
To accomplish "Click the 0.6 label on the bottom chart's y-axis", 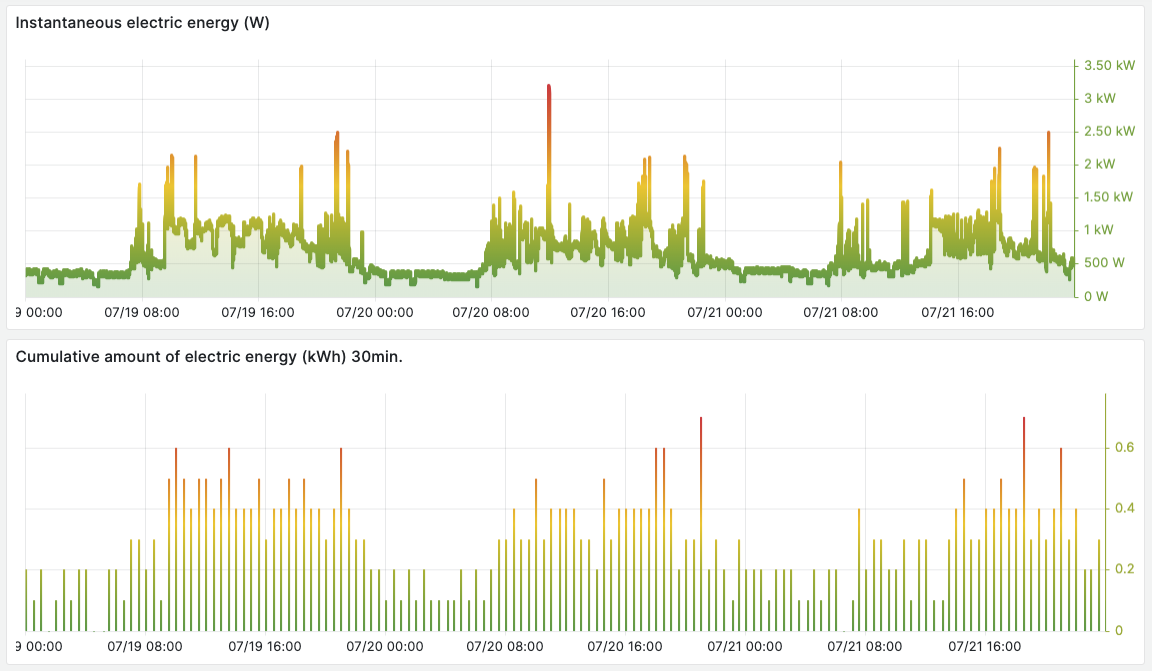I will (1125, 447).
